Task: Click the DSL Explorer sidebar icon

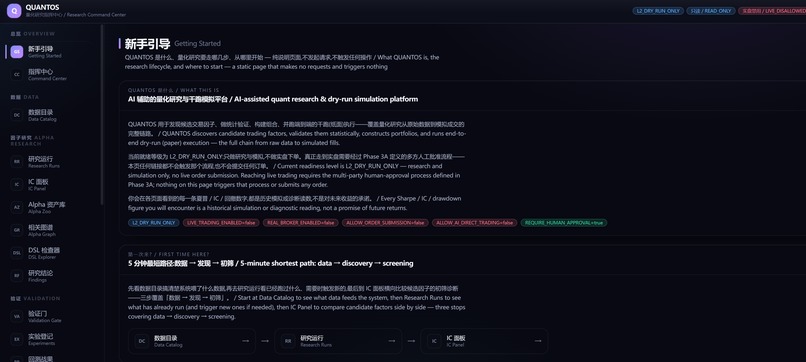Action: coord(17,252)
